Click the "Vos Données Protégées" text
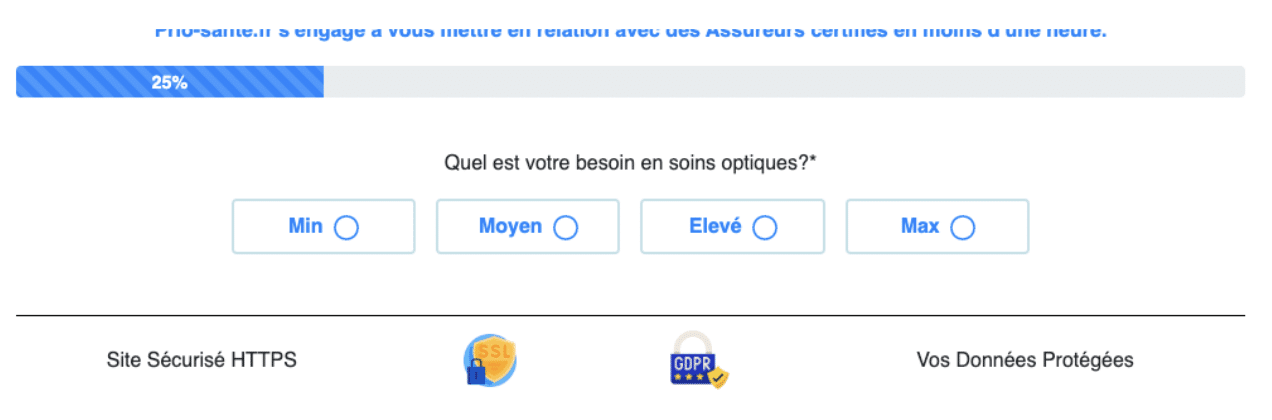Screen dimensions: 1272x420 [x=1025, y=360]
